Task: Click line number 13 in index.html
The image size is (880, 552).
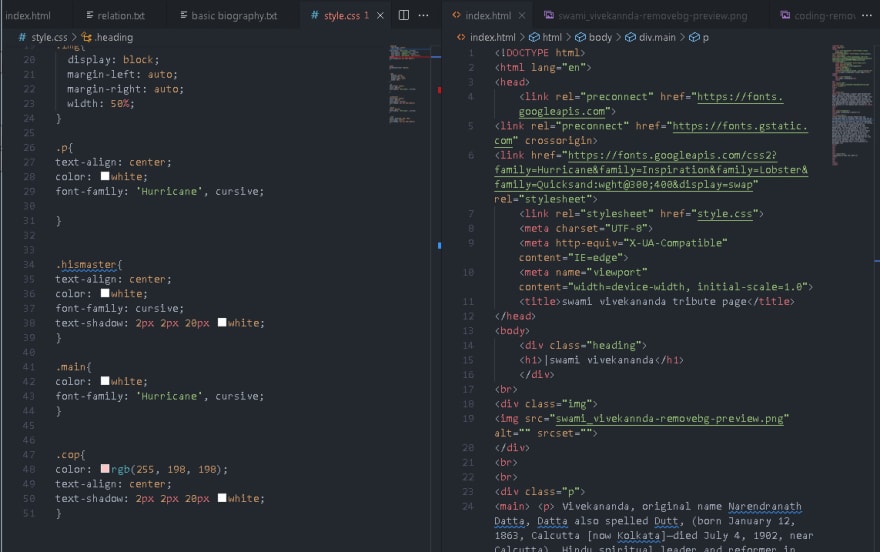Action: pyautogui.click(x=468, y=330)
